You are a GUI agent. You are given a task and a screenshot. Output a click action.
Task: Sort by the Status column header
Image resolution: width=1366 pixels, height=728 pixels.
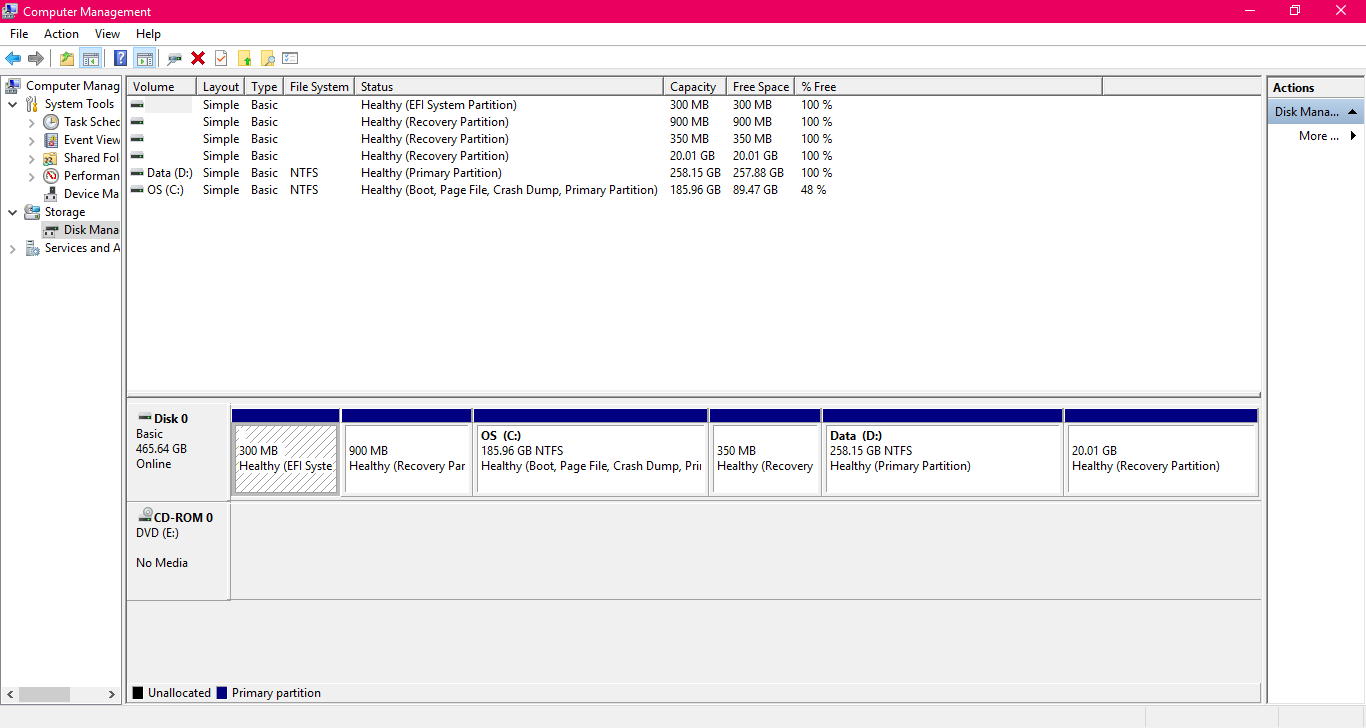pyautogui.click(x=509, y=87)
